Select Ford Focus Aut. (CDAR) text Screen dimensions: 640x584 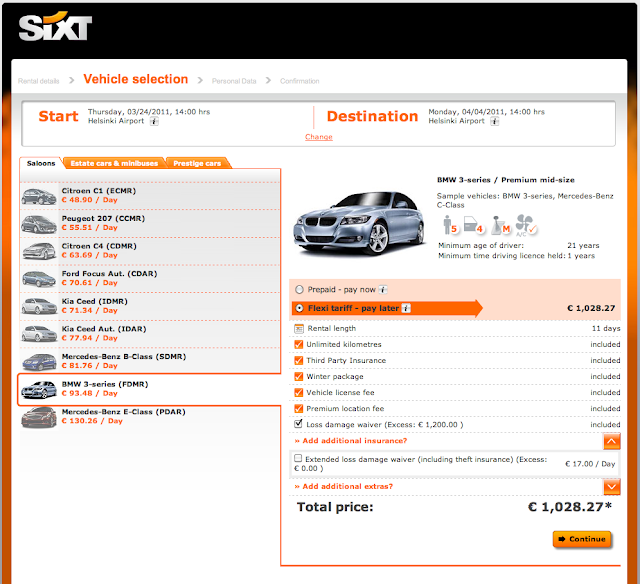pyautogui.click(x=109, y=273)
